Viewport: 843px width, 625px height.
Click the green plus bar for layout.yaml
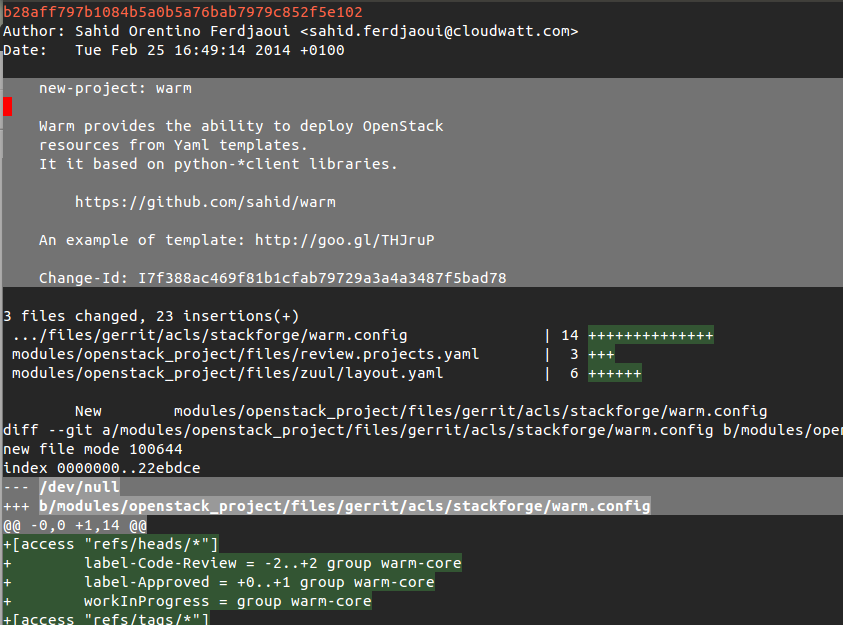614,373
